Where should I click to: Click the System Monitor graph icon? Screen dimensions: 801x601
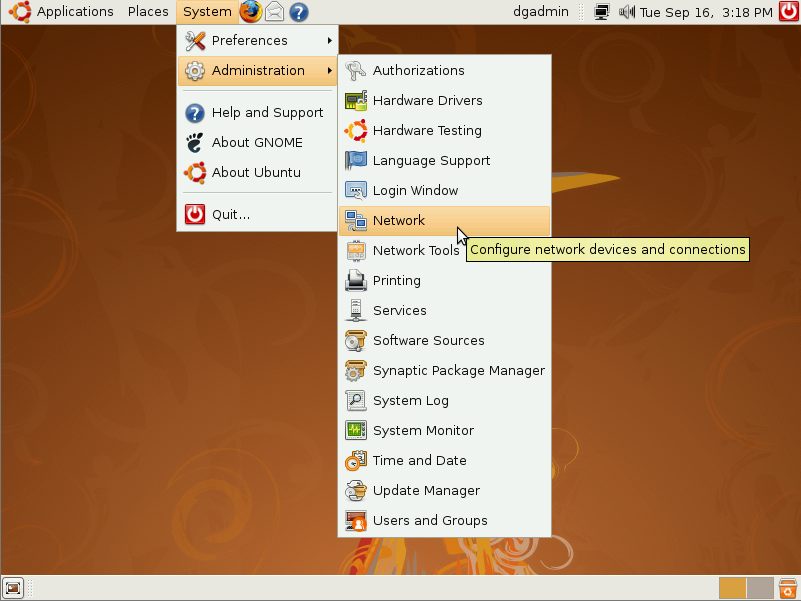tap(356, 431)
